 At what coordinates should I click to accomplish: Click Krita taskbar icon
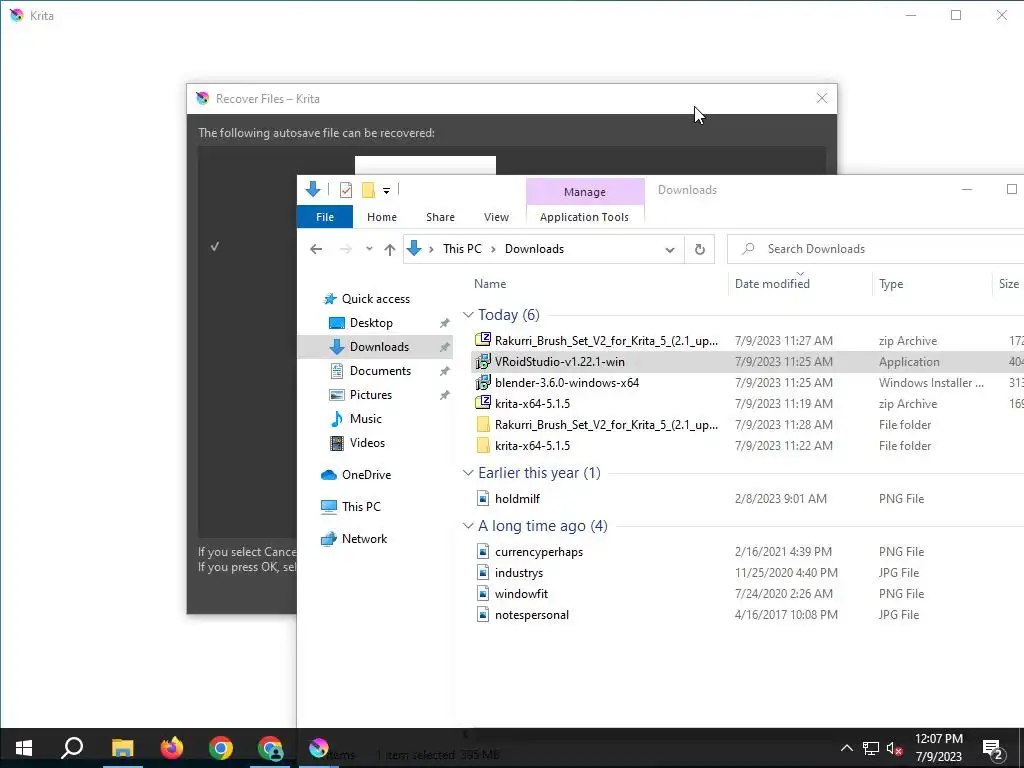[x=319, y=748]
